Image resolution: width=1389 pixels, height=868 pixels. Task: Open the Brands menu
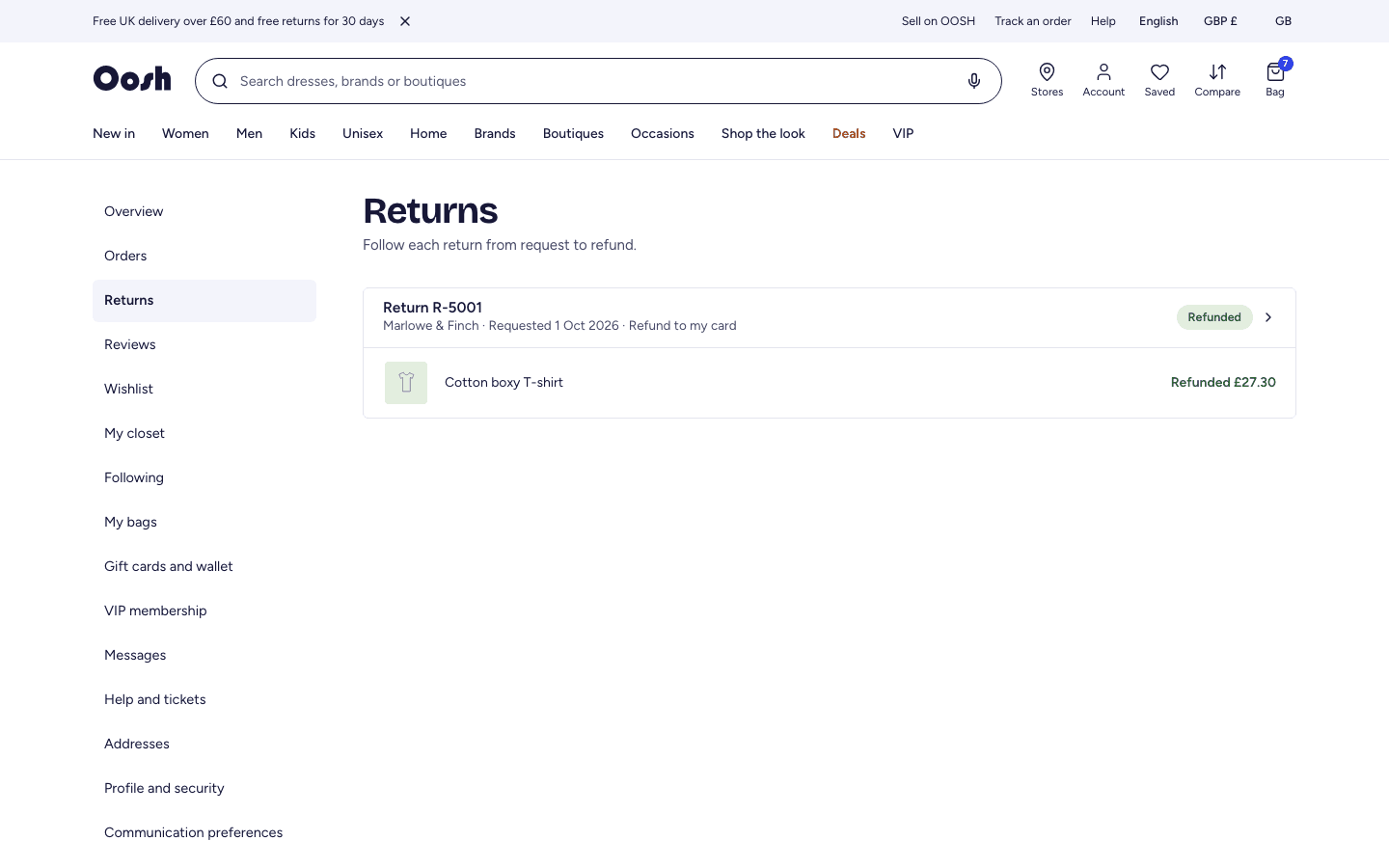coord(495,134)
